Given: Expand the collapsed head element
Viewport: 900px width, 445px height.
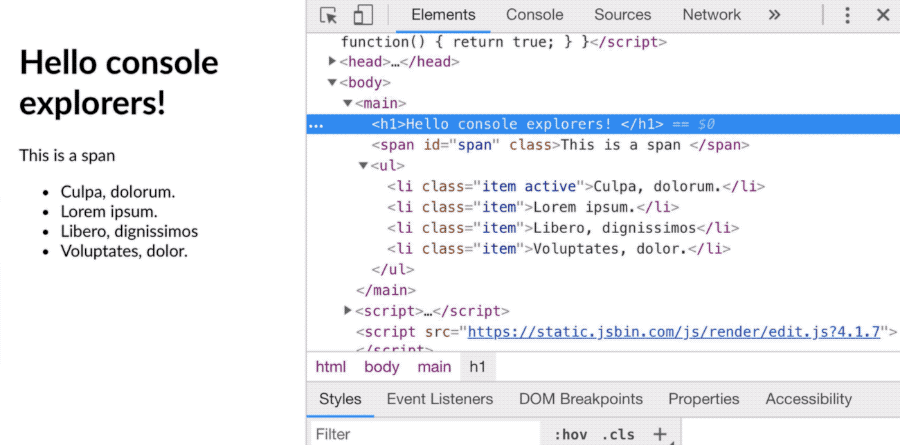Looking at the screenshot, I should pyautogui.click(x=333, y=62).
